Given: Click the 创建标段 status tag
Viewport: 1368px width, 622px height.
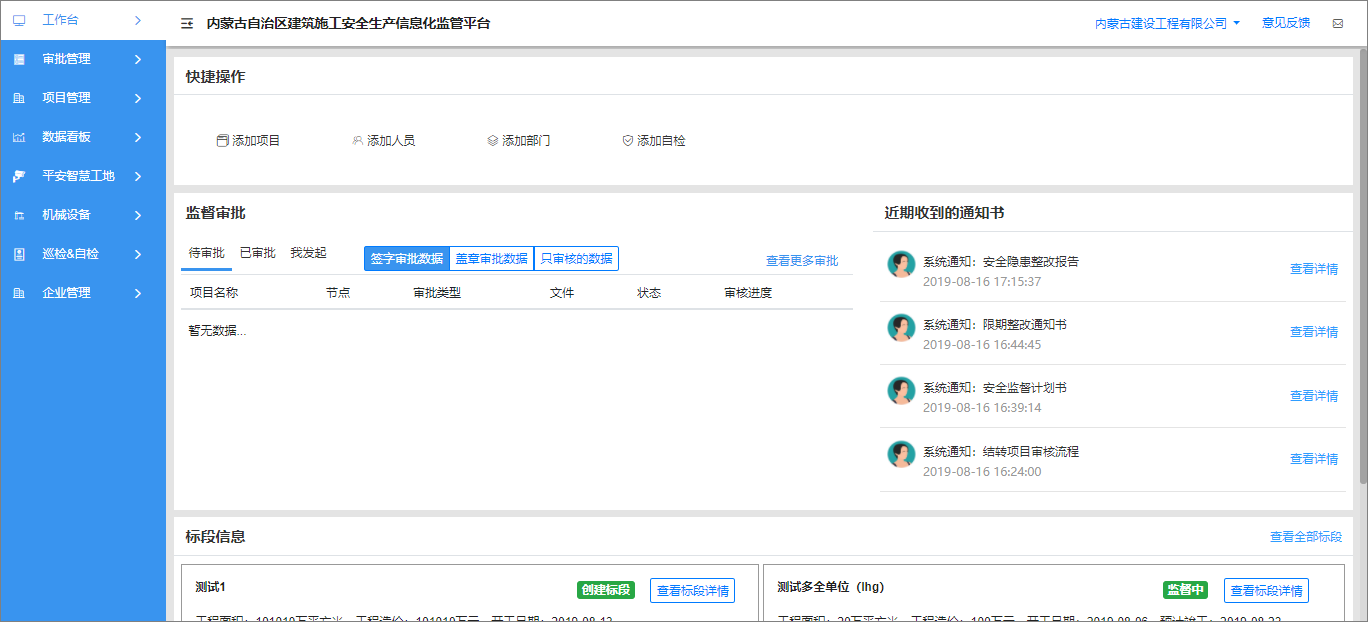Looking at the screenshot, I should pyautogui.click(x=606, y=590).
